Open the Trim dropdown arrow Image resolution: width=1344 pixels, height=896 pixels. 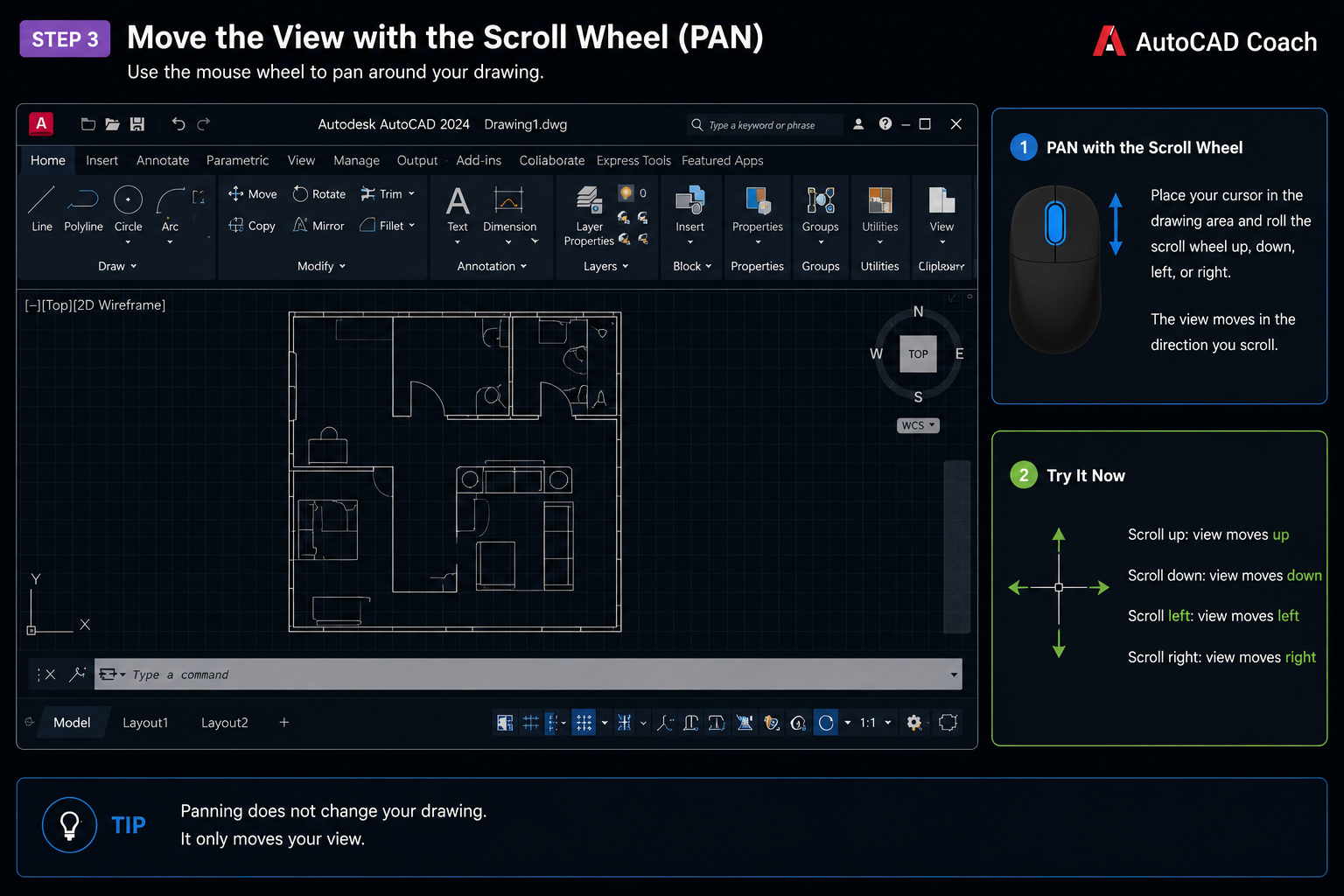pos(411,193)
